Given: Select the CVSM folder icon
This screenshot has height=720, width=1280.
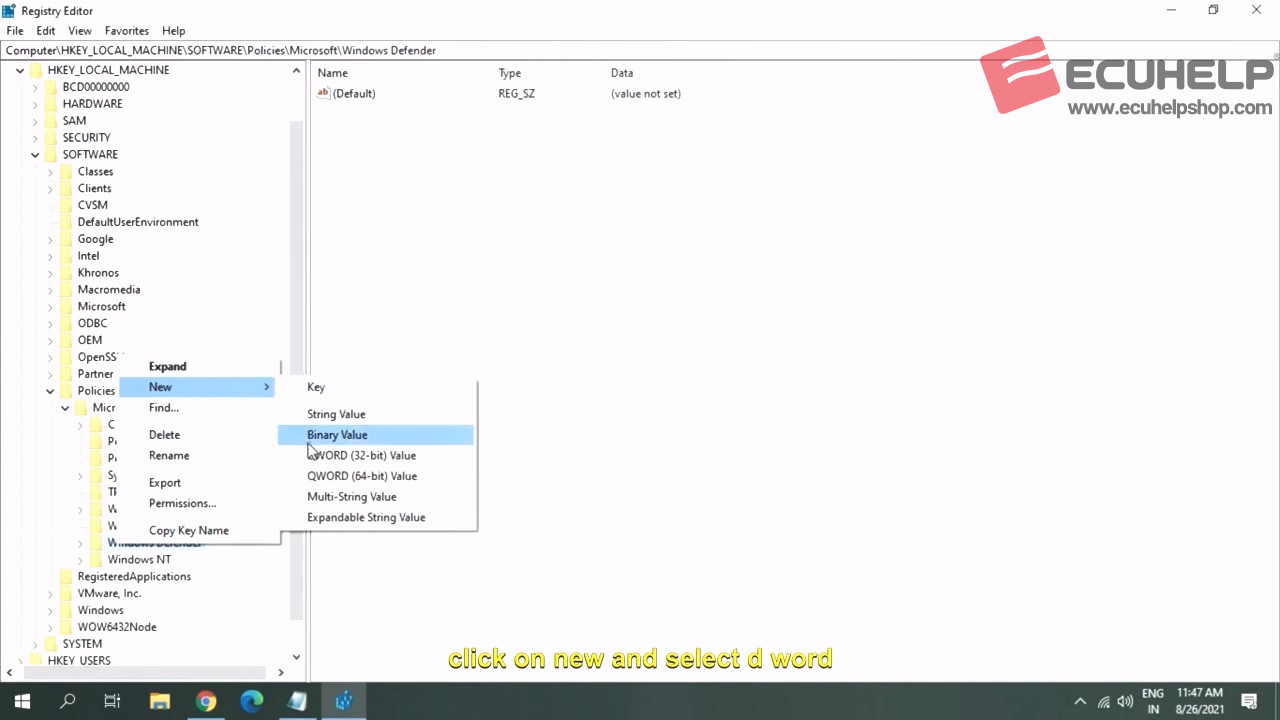Looking at the screenshot, I should click(x=66, y=205).
